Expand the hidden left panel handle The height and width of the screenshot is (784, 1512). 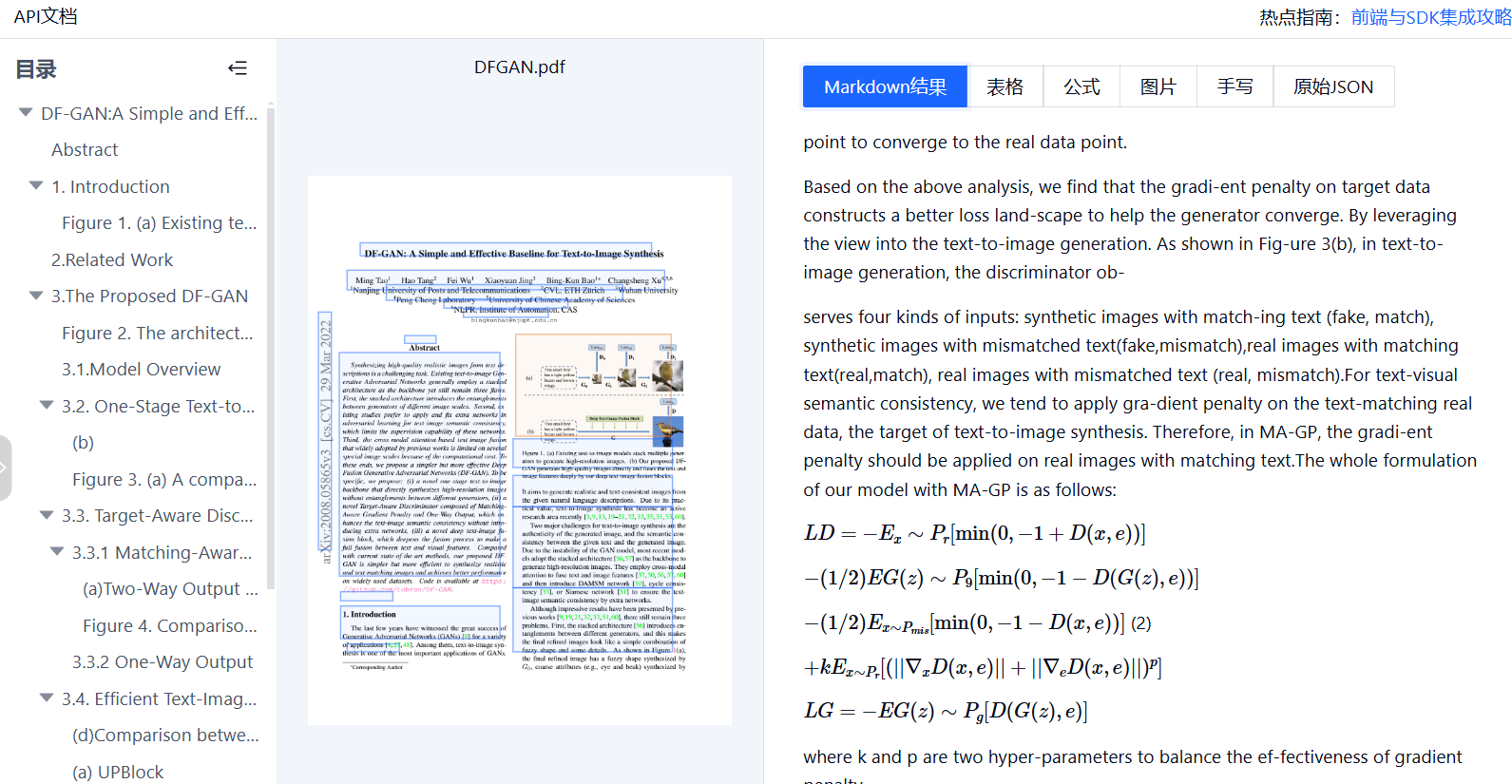(x=5, y=468)
